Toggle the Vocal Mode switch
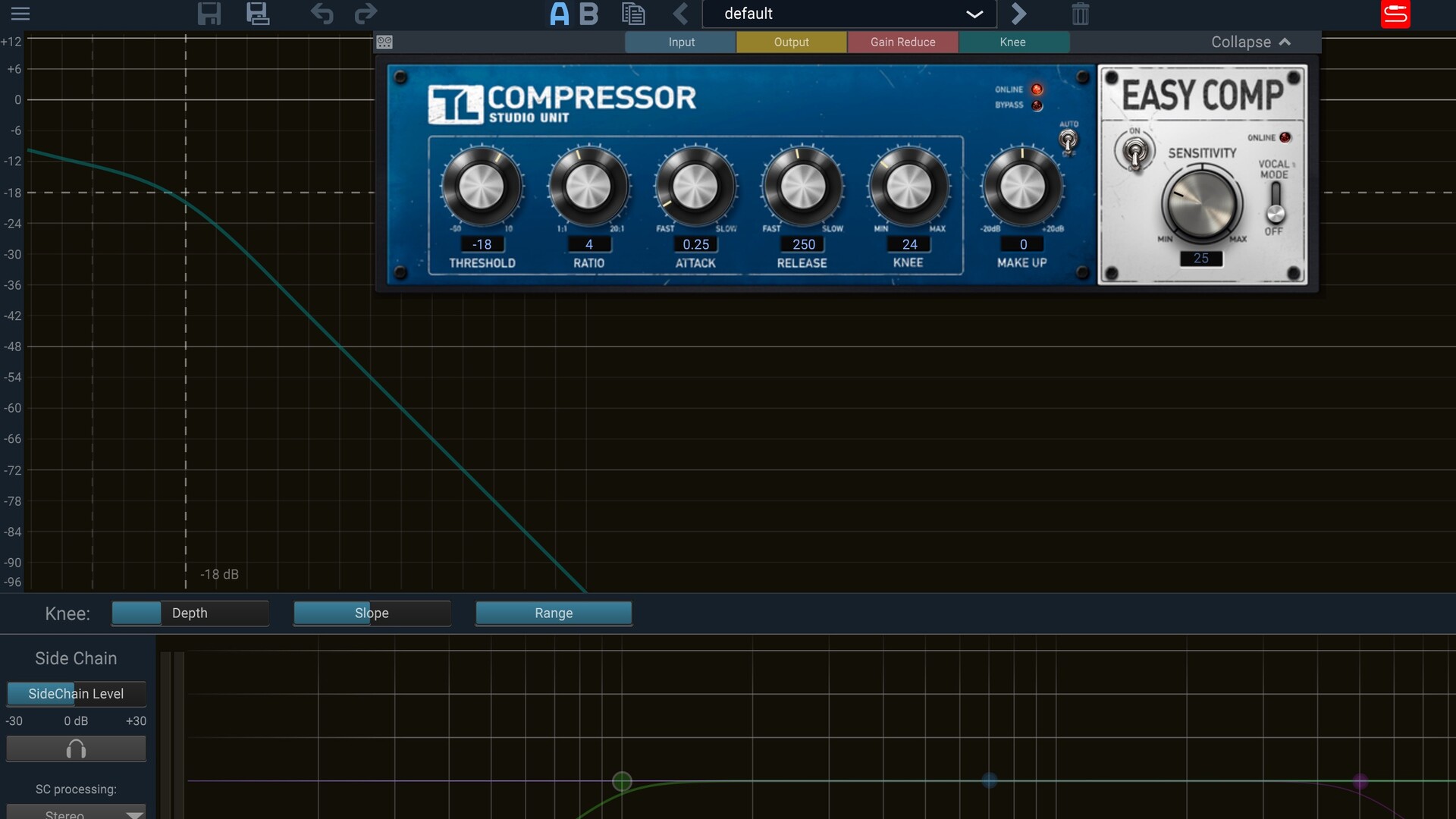Viewport: 1456px width, 819px height. (1276, 203)
